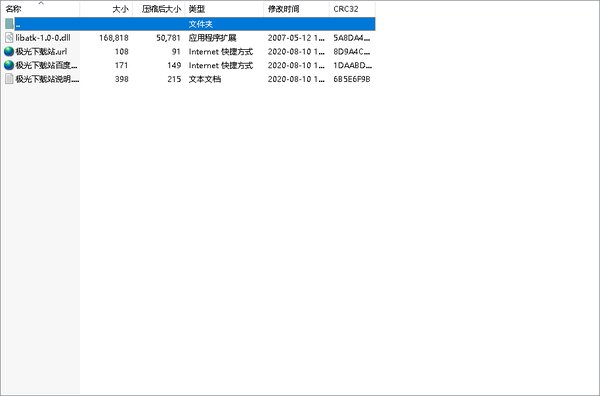The height and width of the screenshot is (396, 600).
Task: Click the CRC32 value 6B5E6F9B
Action: (352, 79)
